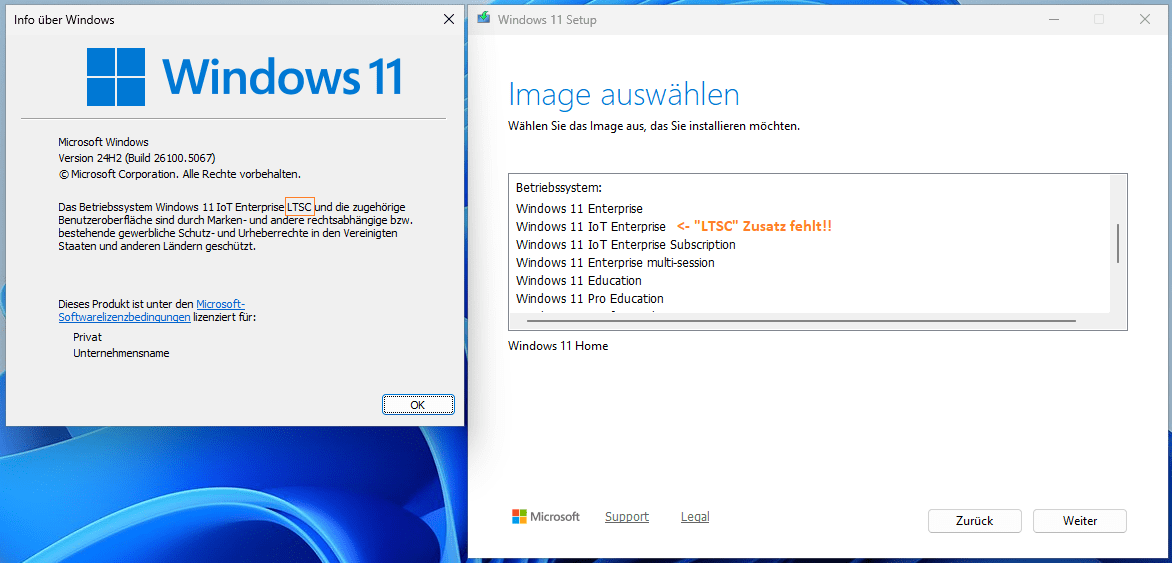The width and height of the screenshot is (1172, 563).
Task: Close the Info über Windows dialog
Action: click(448, 19)
